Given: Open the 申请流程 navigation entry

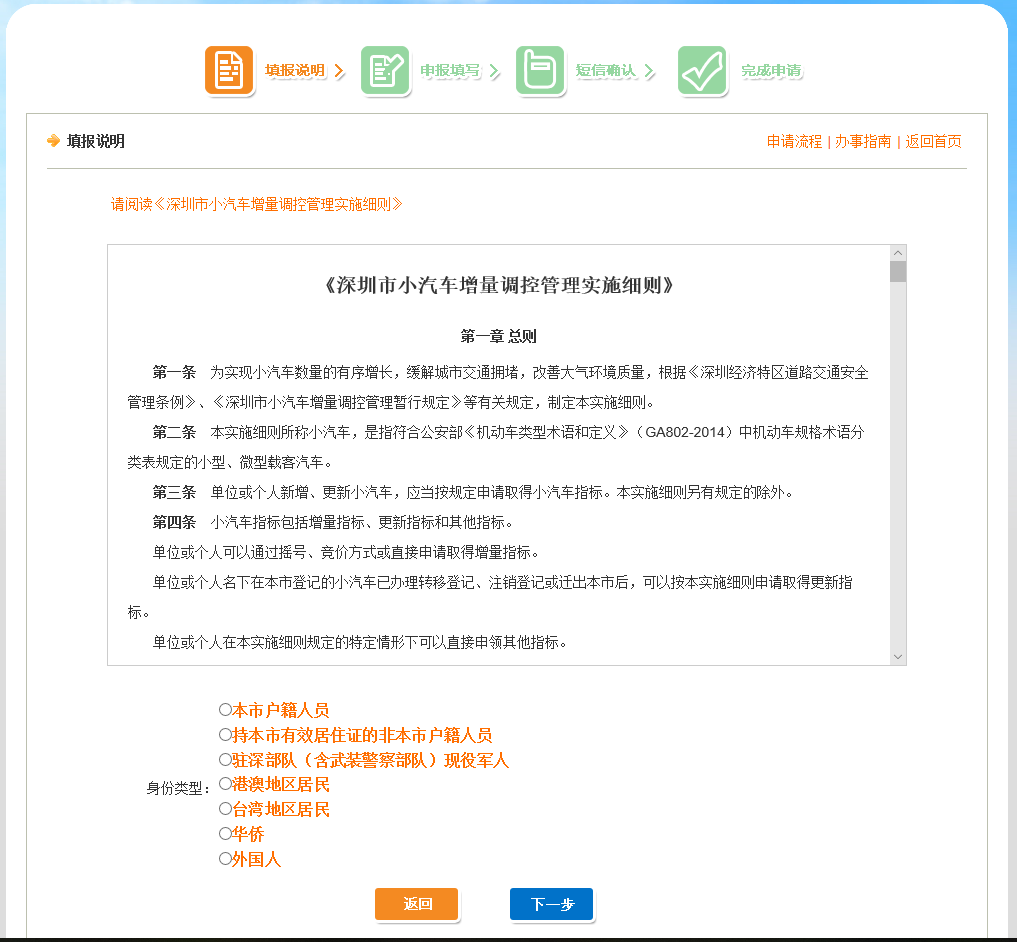Looking at the screenshot, I should pyautogui.click(x=793, y=141).
